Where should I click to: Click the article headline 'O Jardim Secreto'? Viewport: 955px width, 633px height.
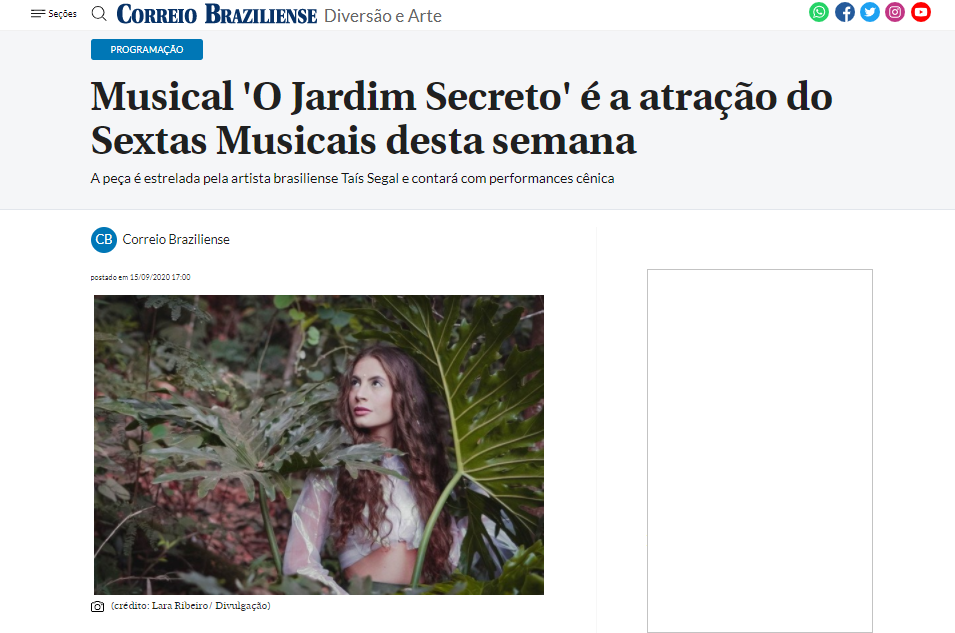(x=461, y=118)
